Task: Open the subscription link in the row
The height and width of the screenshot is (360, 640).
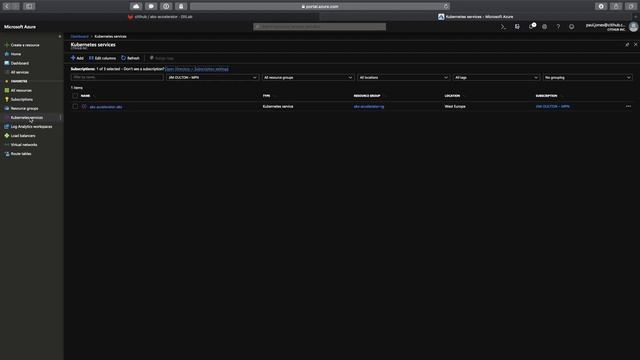Action: [x=552, y=107]
